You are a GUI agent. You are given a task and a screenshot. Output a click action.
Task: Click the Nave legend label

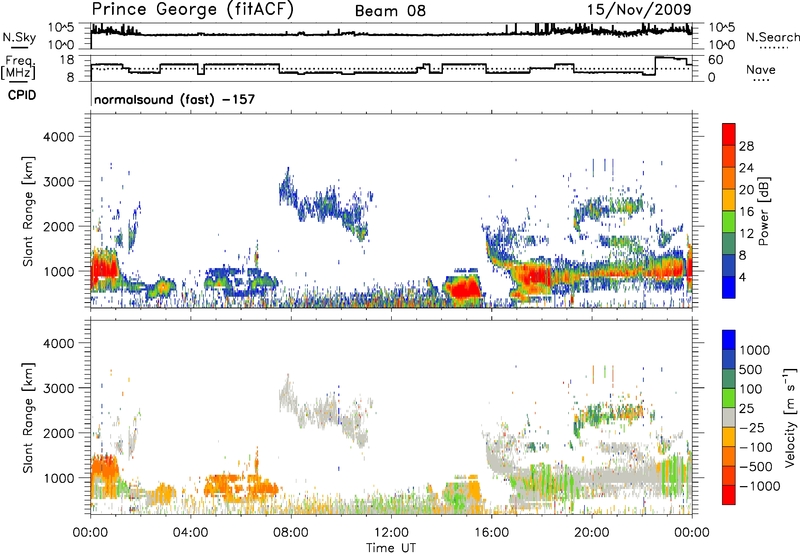pyautogui.click(x=760, y=69)
